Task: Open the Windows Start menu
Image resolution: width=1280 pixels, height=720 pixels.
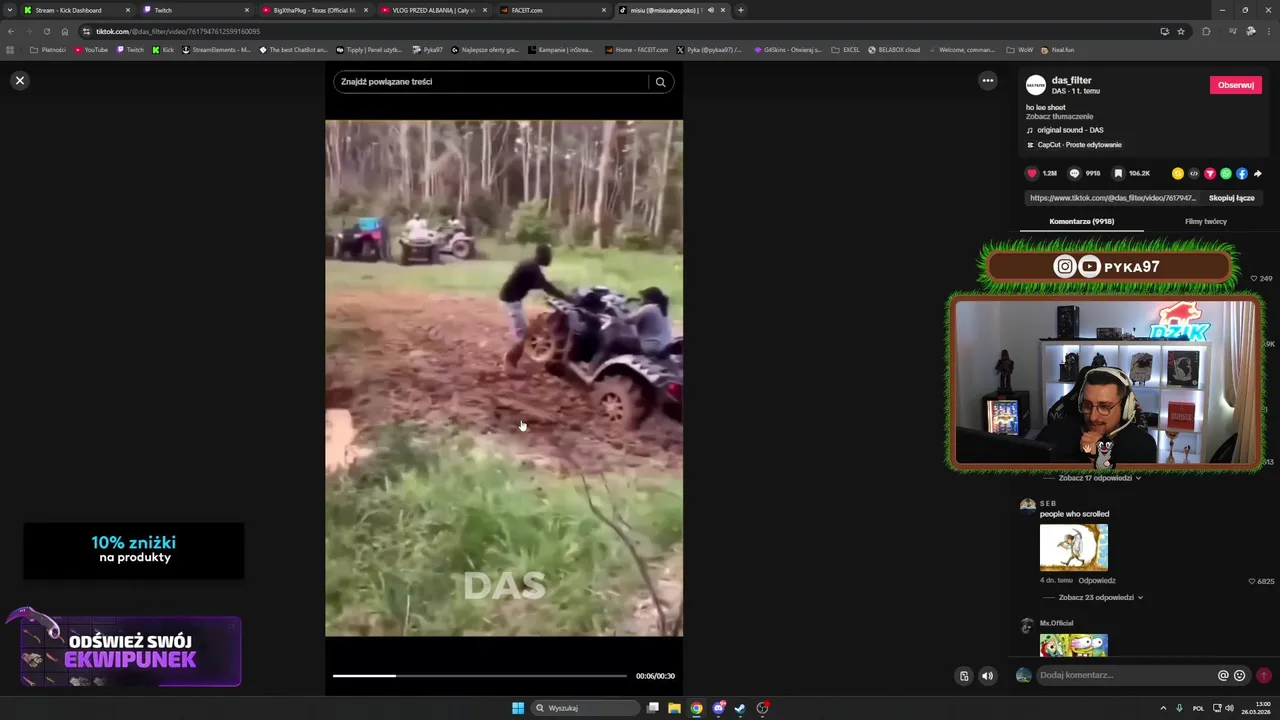Action: 518,708
